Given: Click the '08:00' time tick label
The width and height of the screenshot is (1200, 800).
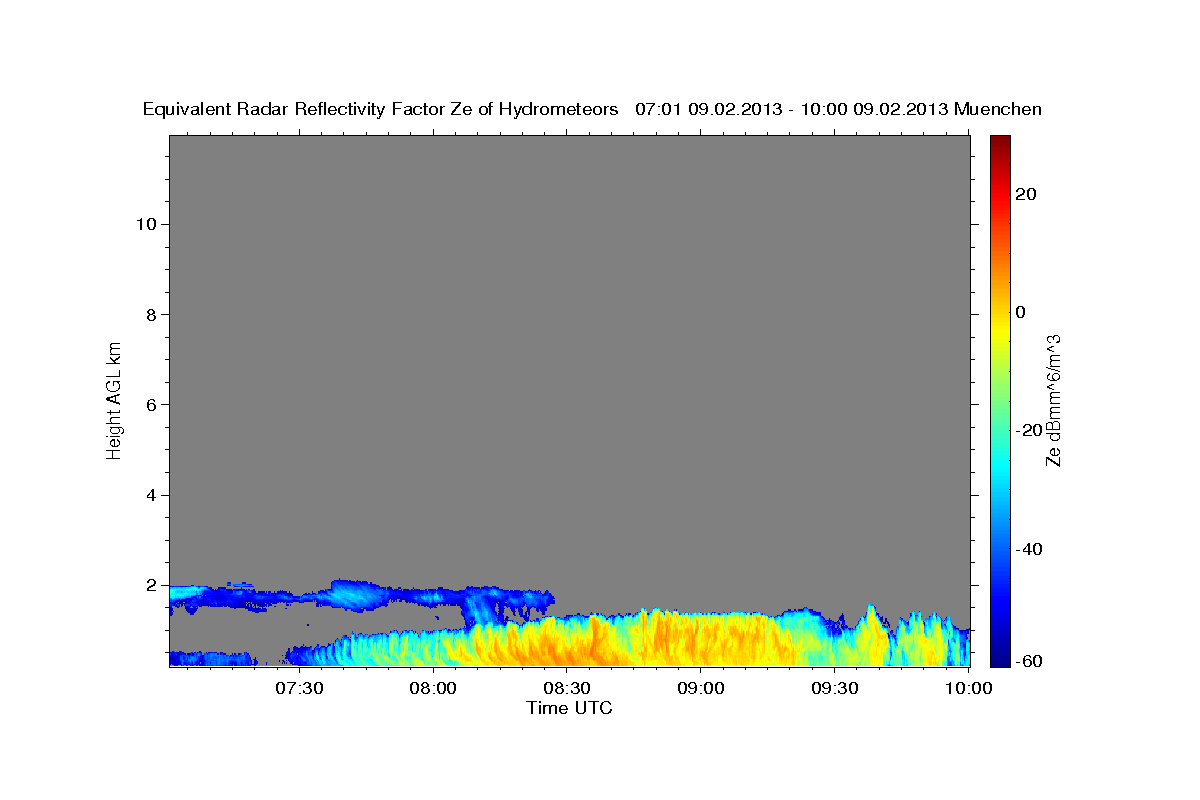Looking at the screenshot, I should click(433, 689).
